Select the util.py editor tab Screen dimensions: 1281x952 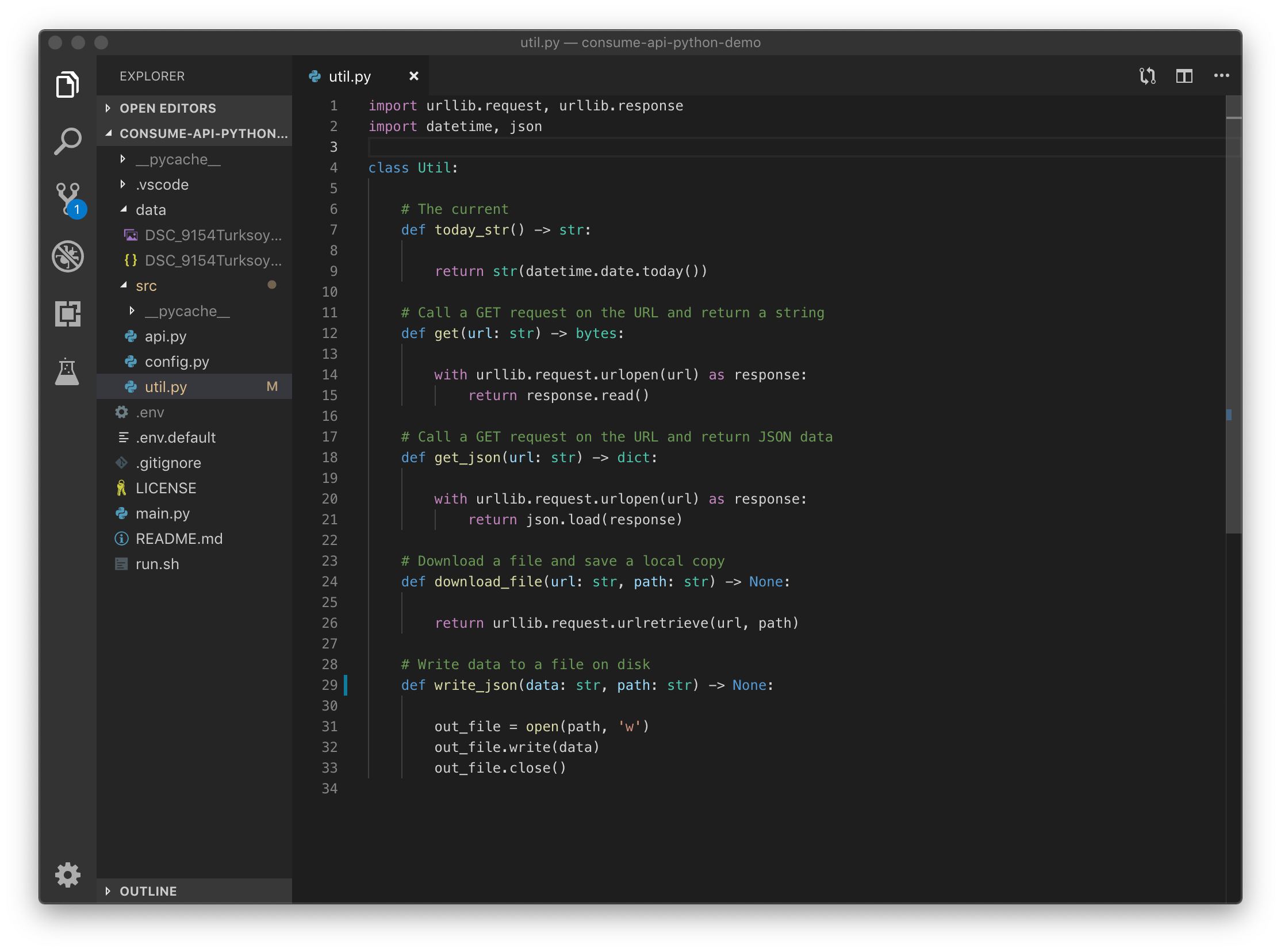click(350, 76)
